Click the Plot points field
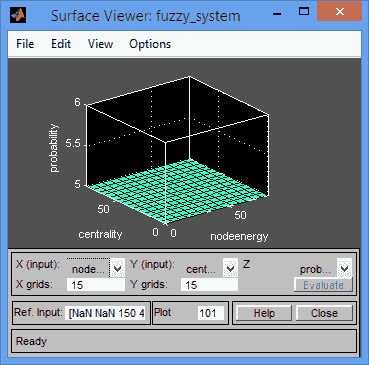This screenshot has width=369, height=365. 211,313
